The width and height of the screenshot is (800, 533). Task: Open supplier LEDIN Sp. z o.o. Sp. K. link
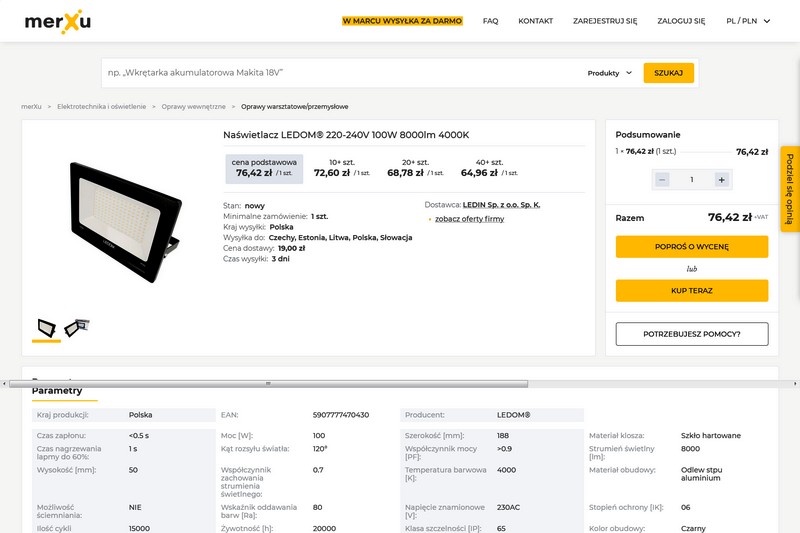pyautogui.click(x=501, y=205)
